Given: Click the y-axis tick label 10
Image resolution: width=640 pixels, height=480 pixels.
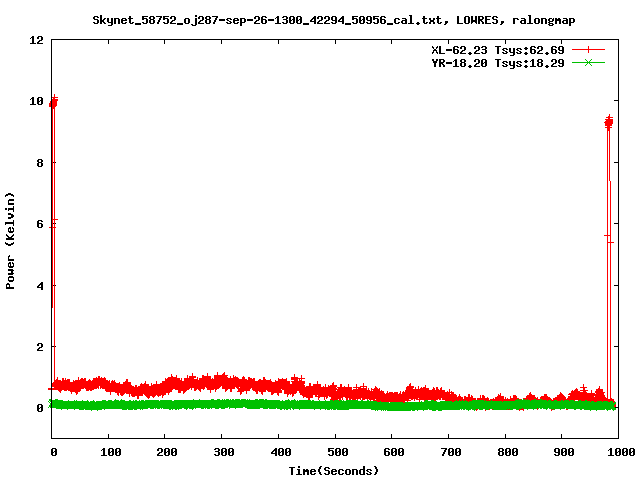Looking at the screenshot, I should [x=36, y=101].
